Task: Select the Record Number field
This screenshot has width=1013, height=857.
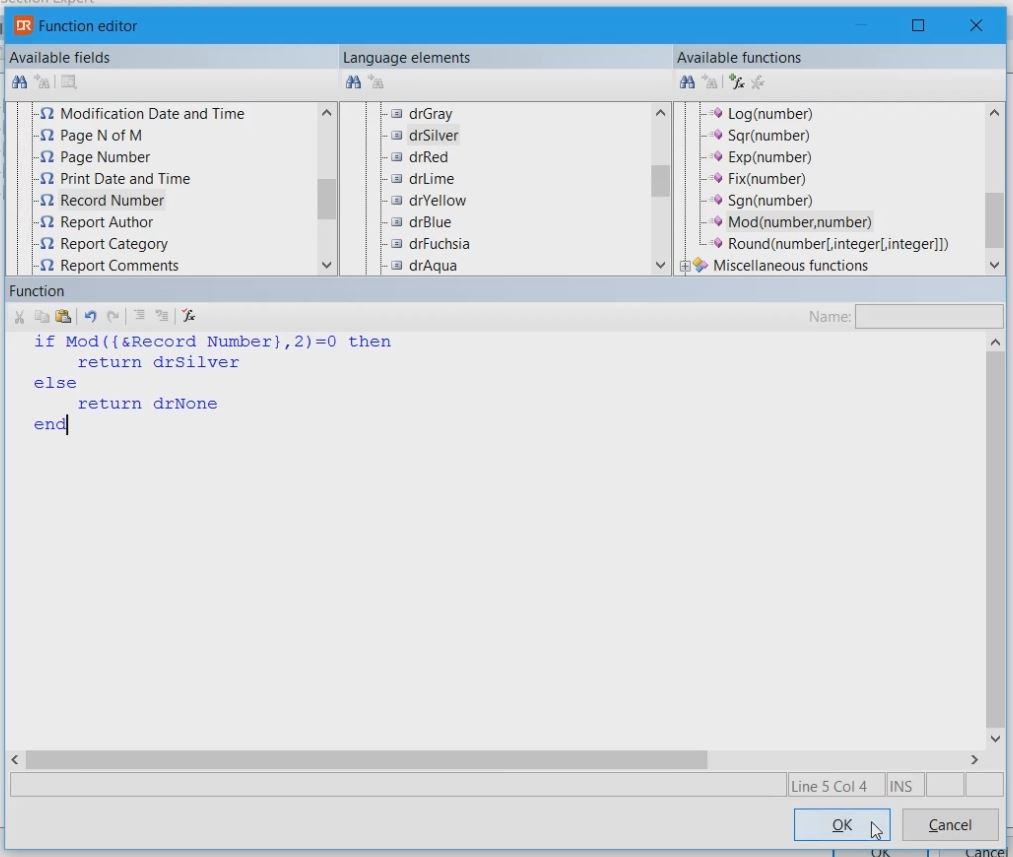Action: (111, 200)
